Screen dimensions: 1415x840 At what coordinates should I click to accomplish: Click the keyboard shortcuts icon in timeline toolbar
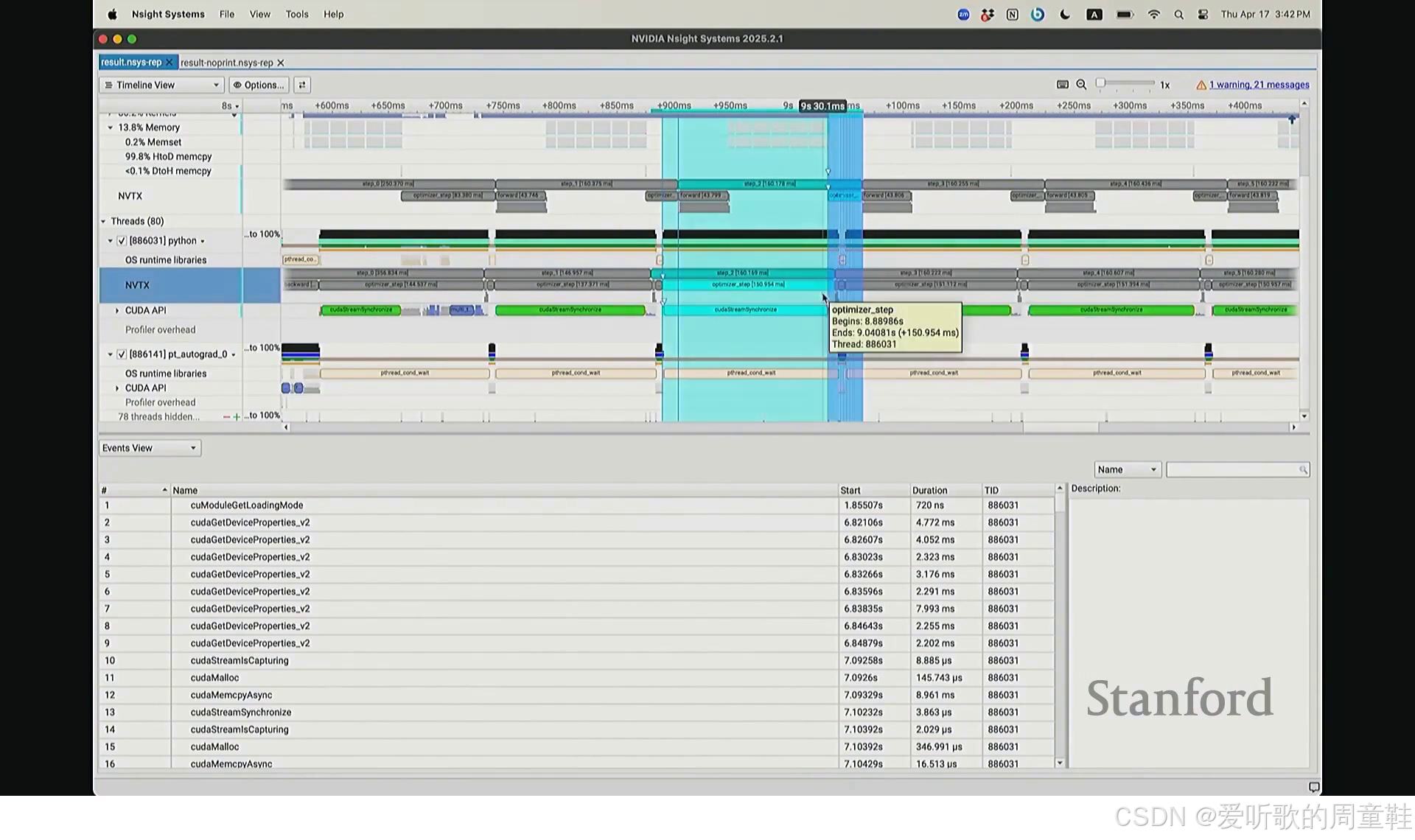click(1063, 85)
